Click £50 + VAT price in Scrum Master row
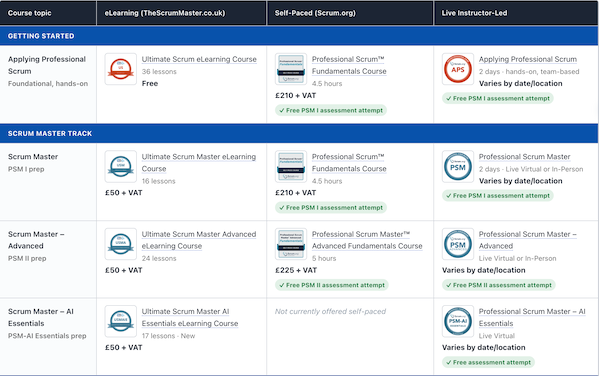Screen dimensions: 599x376 point(124,193)
